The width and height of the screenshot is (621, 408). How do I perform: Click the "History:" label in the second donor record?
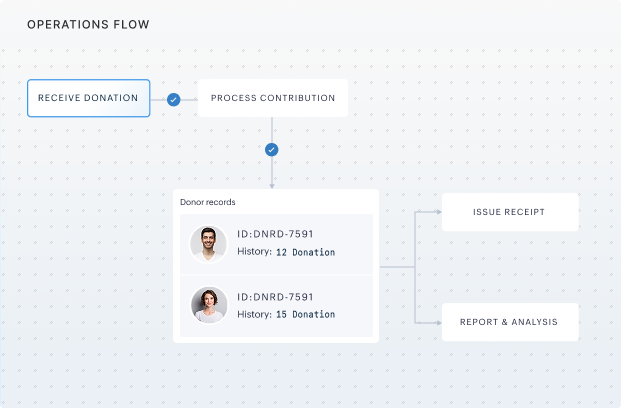pyautogui.click(x=254, y=314)
